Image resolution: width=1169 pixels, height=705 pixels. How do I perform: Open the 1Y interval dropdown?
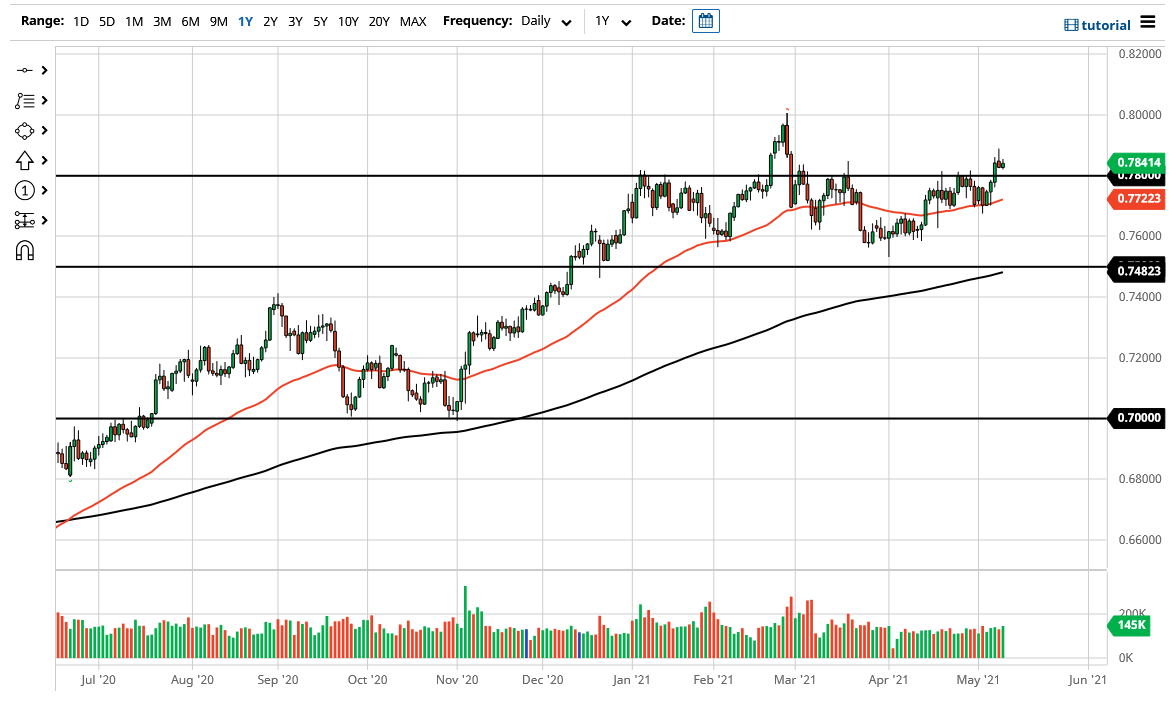pos(614,20)
